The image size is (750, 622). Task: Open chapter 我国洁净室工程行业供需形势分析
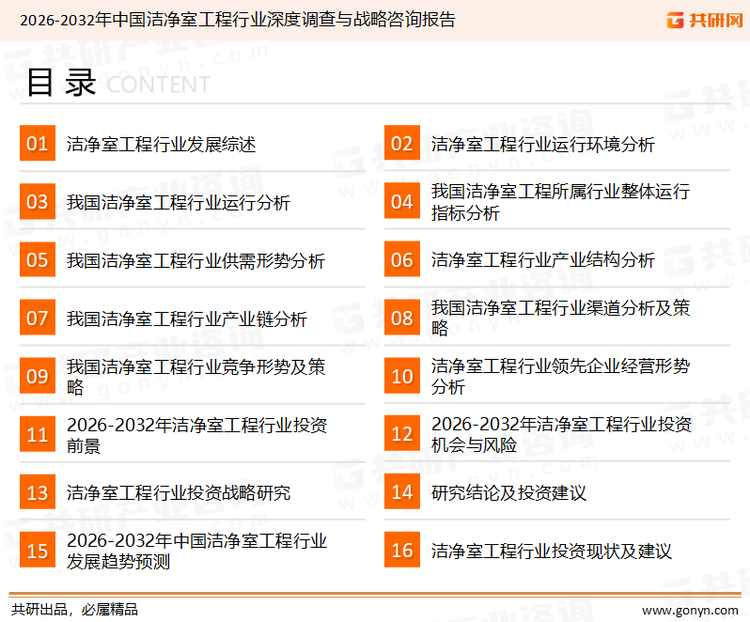point(196,261)
